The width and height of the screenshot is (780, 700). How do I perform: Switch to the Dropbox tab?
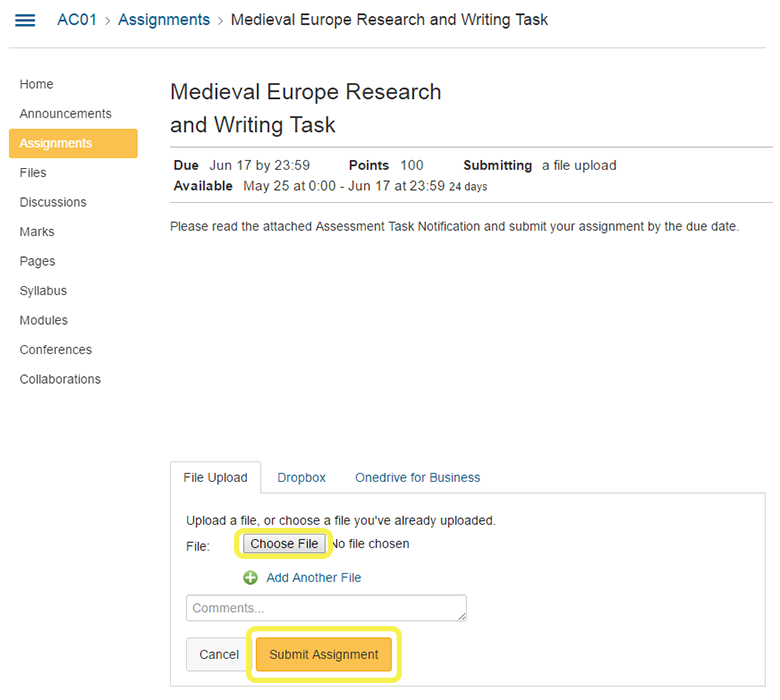[x=301, y=478]
